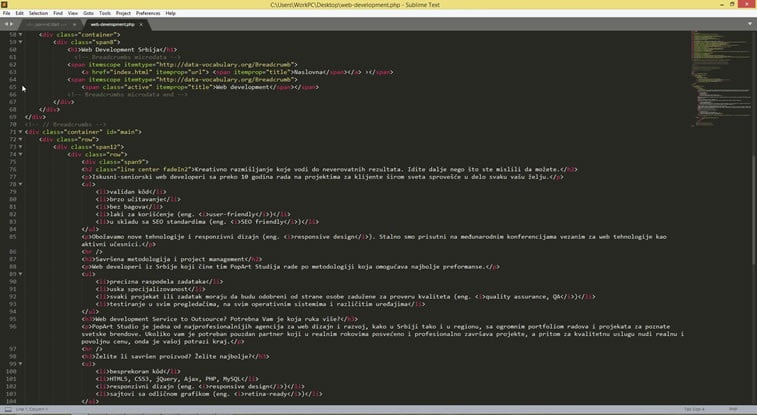Click 'Želite li savršen proizvod?' heading text
Viewport: 757px width, 415px height.
point(143,357)
